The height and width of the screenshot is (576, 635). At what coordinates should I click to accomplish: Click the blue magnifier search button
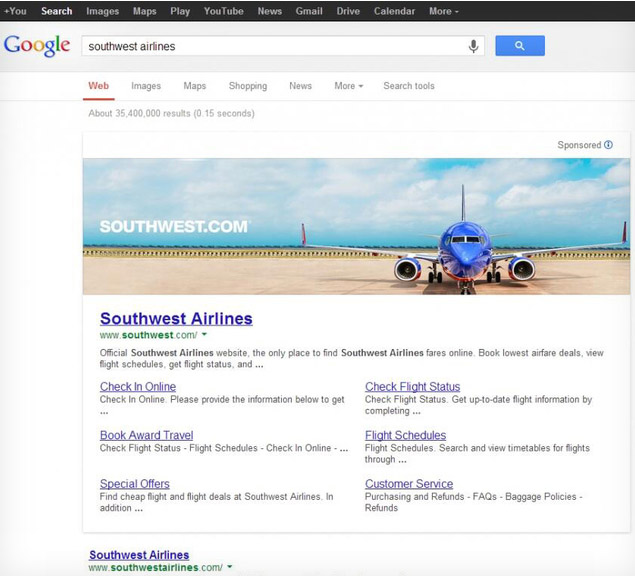(520, 46)
